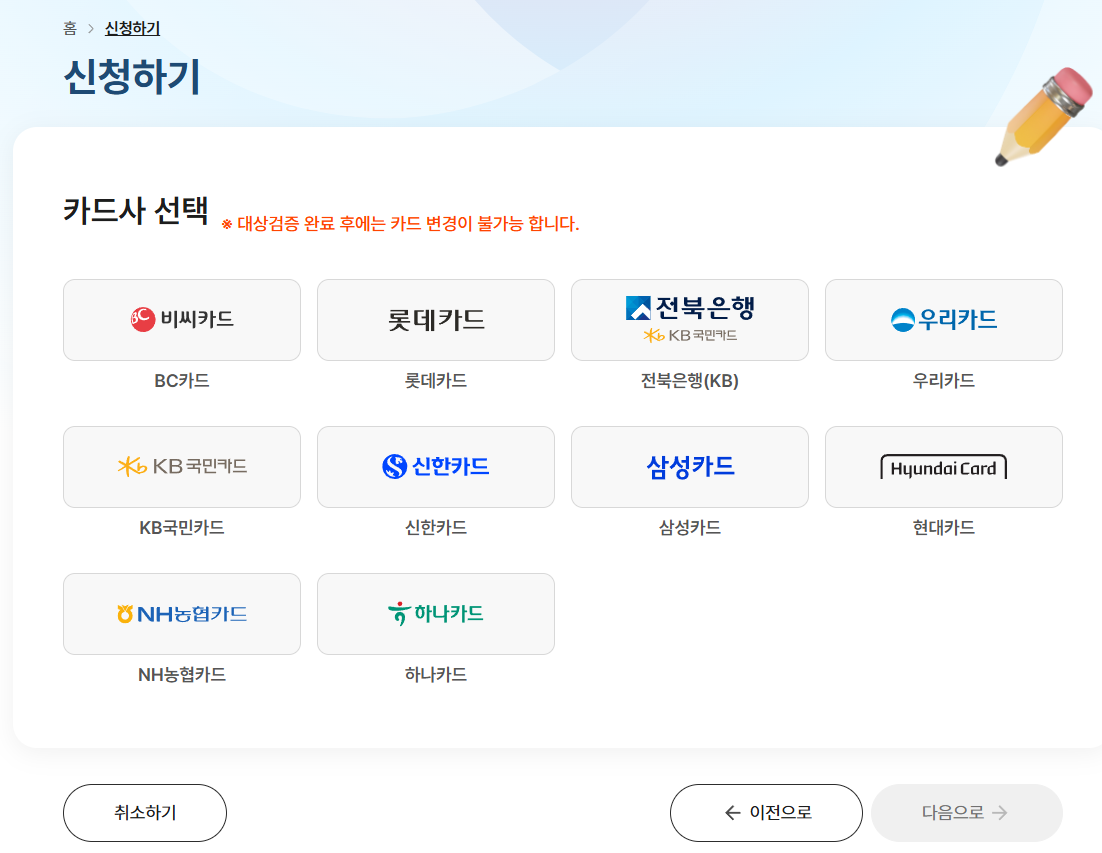Image resolution: width=1102 pixels, height=853 pixels.
Task: Choose the 롯데카드 logo tile
Action: 436,320
